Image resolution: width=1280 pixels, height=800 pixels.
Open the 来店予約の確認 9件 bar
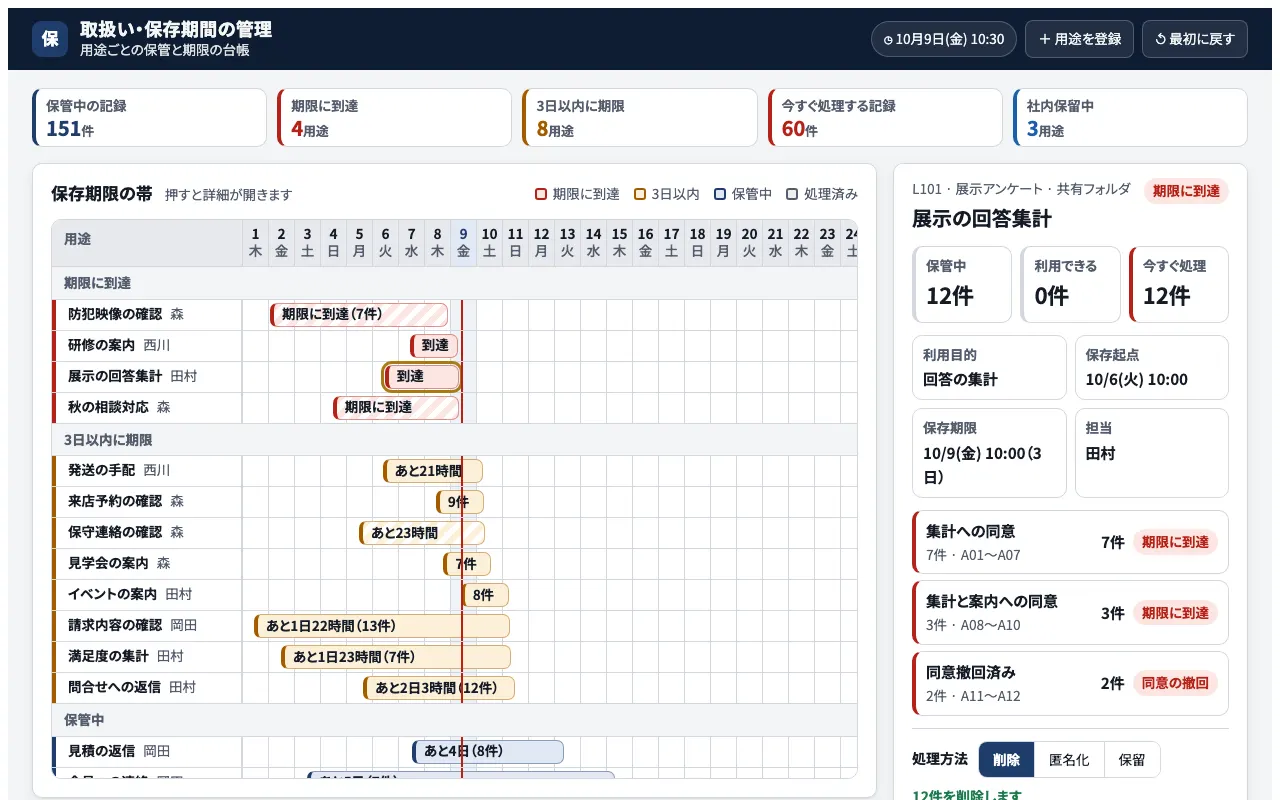point(460,502)
